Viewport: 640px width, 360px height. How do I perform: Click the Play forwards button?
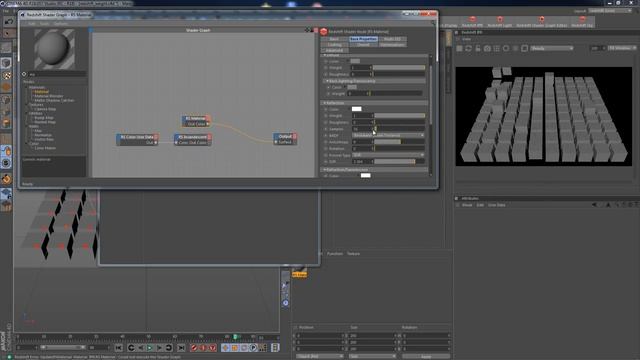(x=150, y=348)
